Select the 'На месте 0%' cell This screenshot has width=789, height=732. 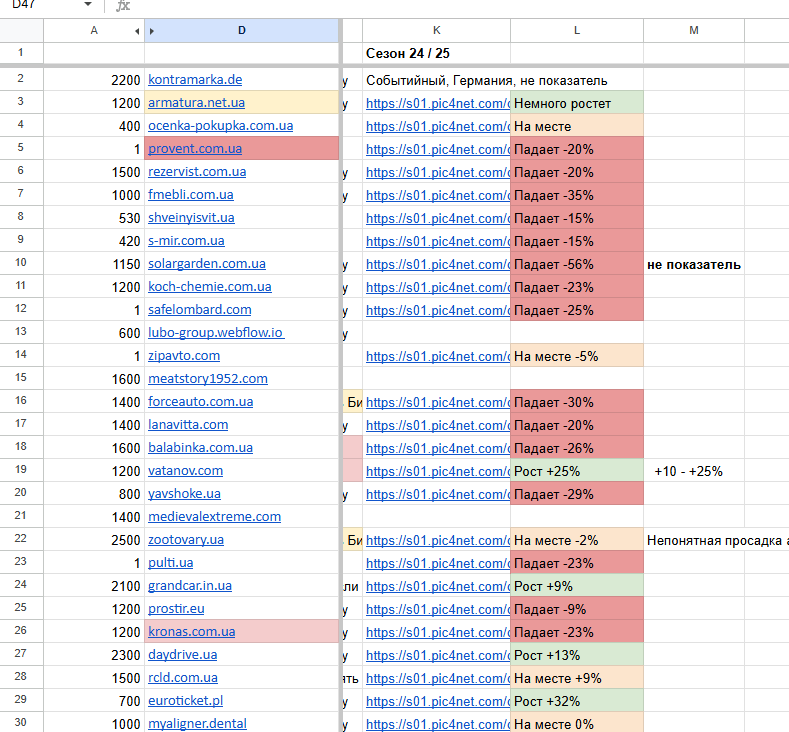(x=577, y=723)
